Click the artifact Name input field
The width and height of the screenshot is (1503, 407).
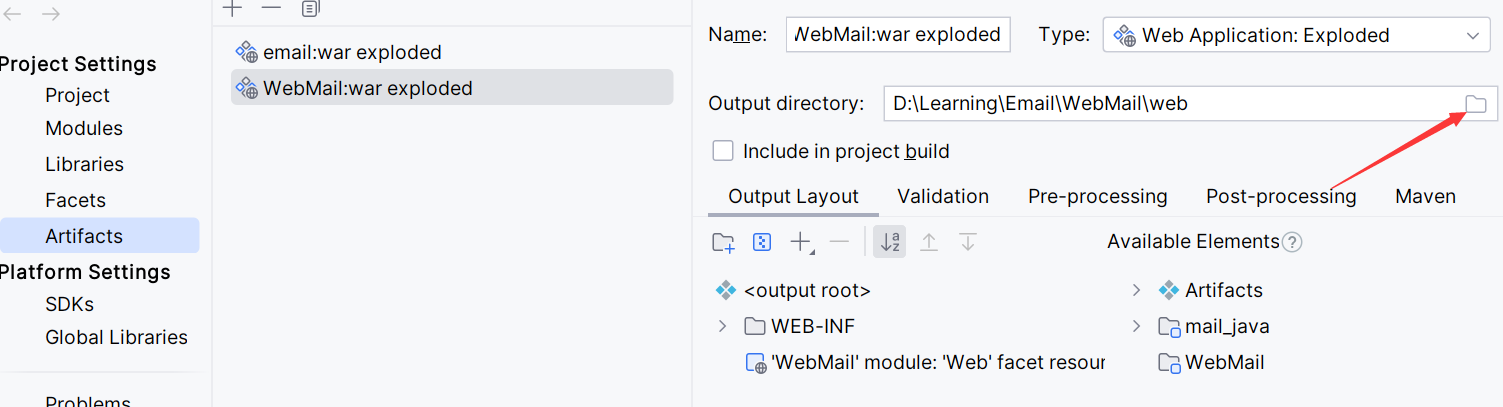coord(898,35)
